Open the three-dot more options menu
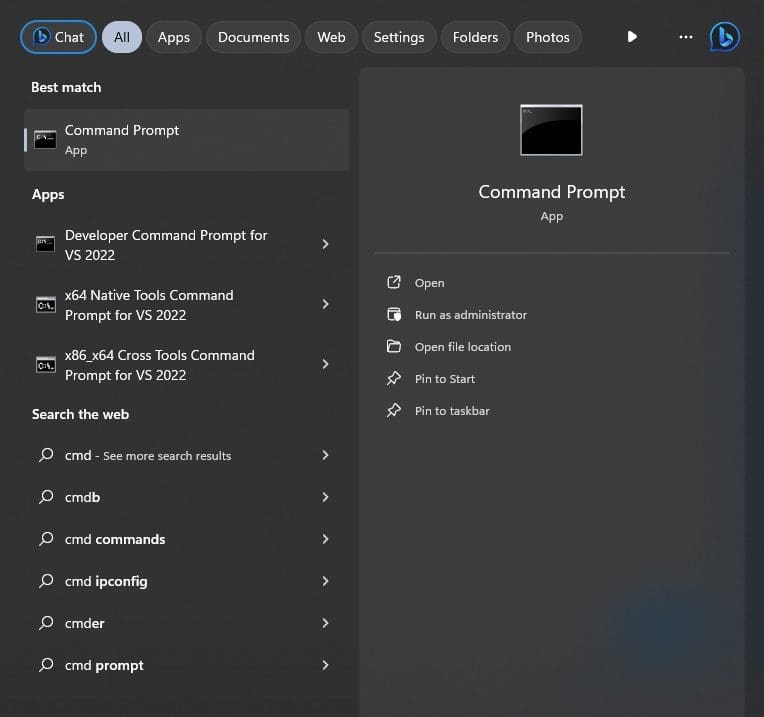Image resolution: width=764 pixels, height=717 pixels. (x=685, y=37)
